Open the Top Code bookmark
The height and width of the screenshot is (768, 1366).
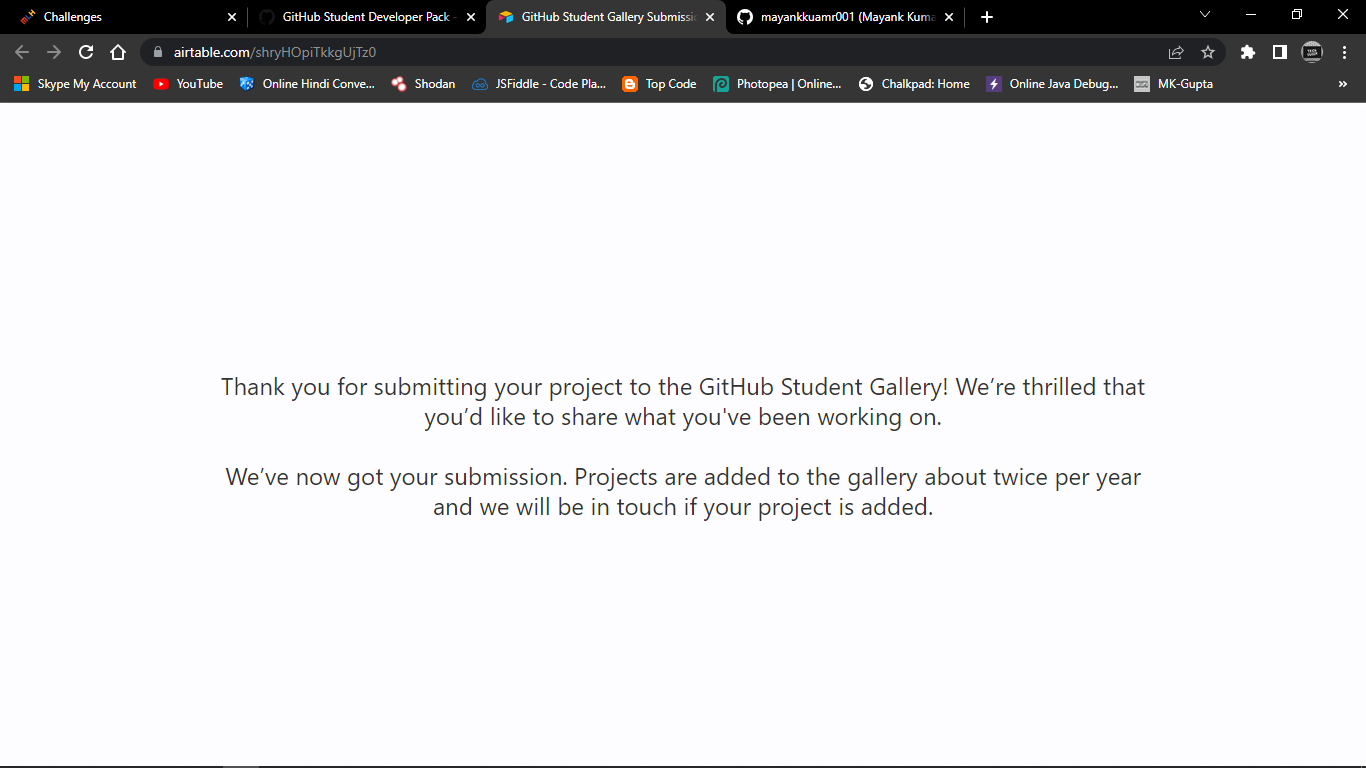[659, 84]
